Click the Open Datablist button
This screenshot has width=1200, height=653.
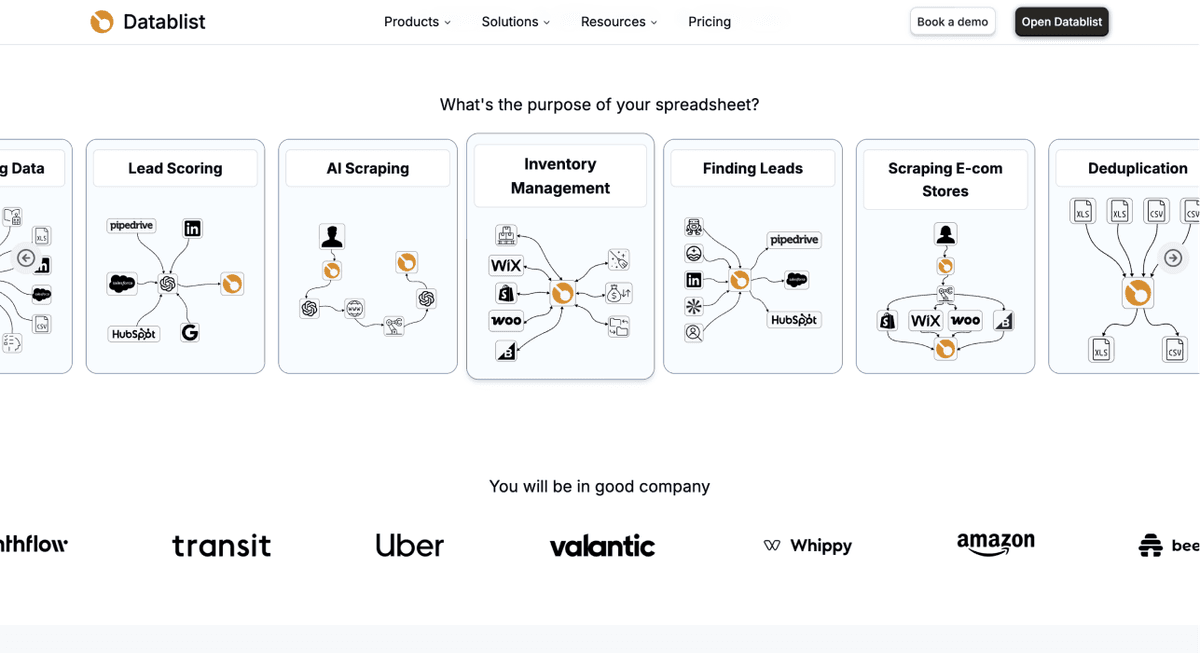[1062, 22]
